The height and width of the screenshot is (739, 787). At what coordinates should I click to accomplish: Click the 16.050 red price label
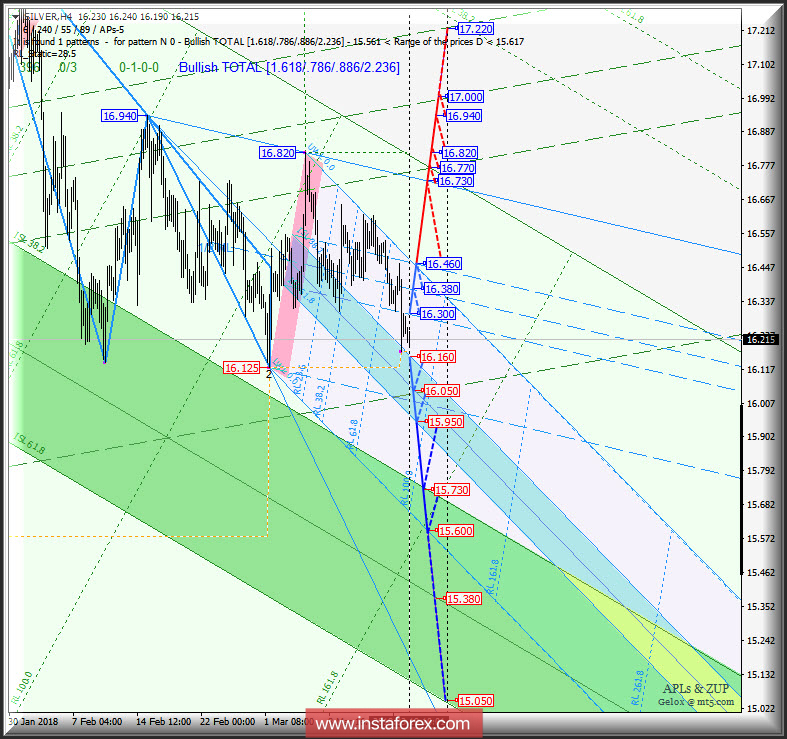(442, 391)
